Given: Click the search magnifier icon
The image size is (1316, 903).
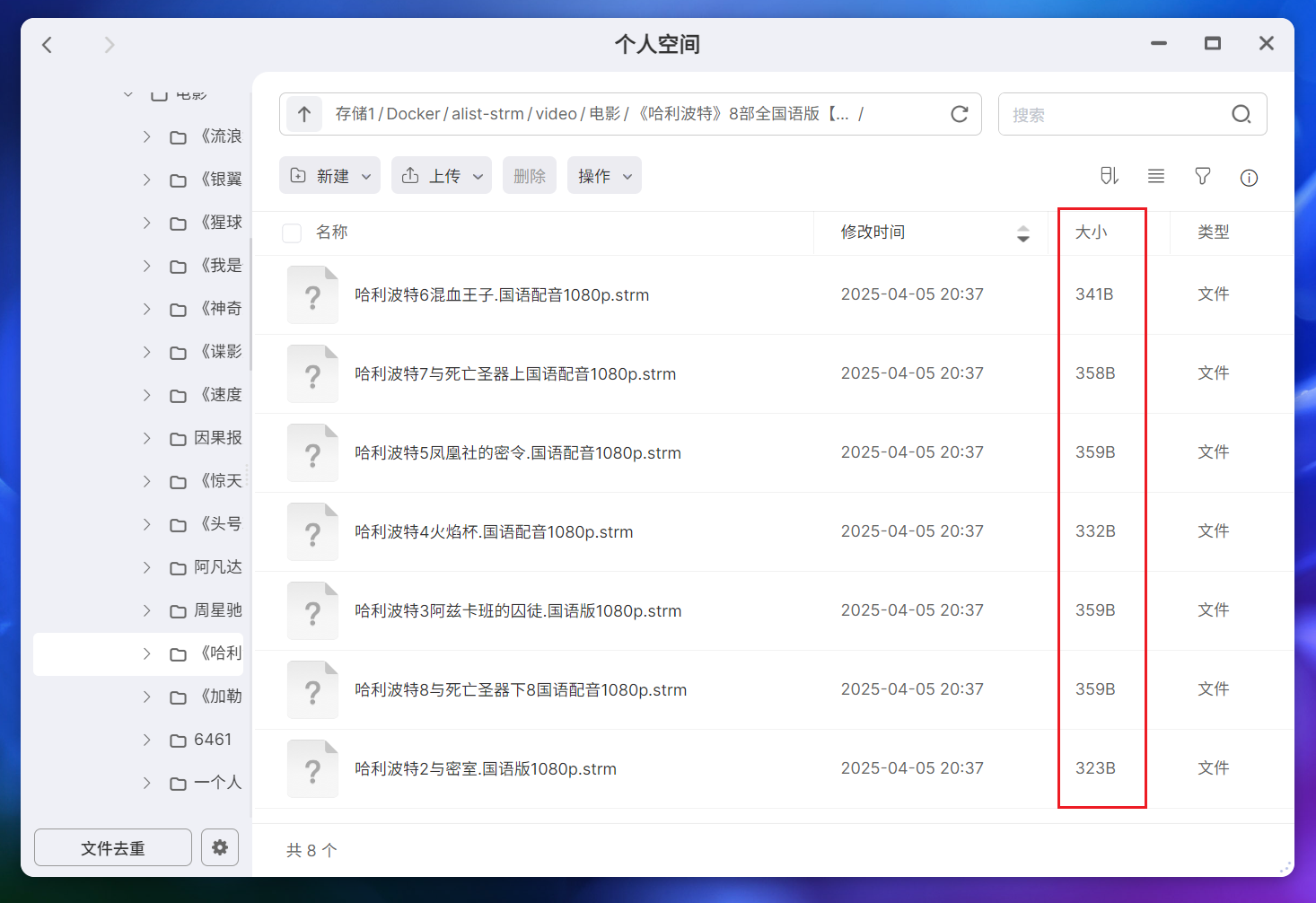Looking at the screenshot, I should (x=1241, y=114).
